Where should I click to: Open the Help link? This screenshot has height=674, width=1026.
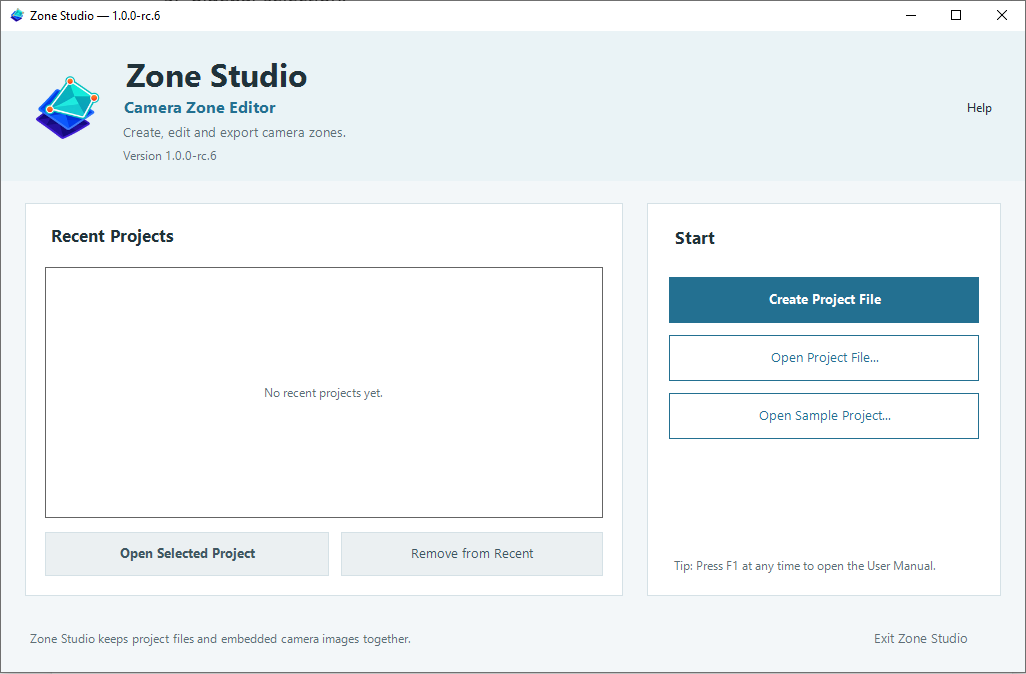click(979, 108)
